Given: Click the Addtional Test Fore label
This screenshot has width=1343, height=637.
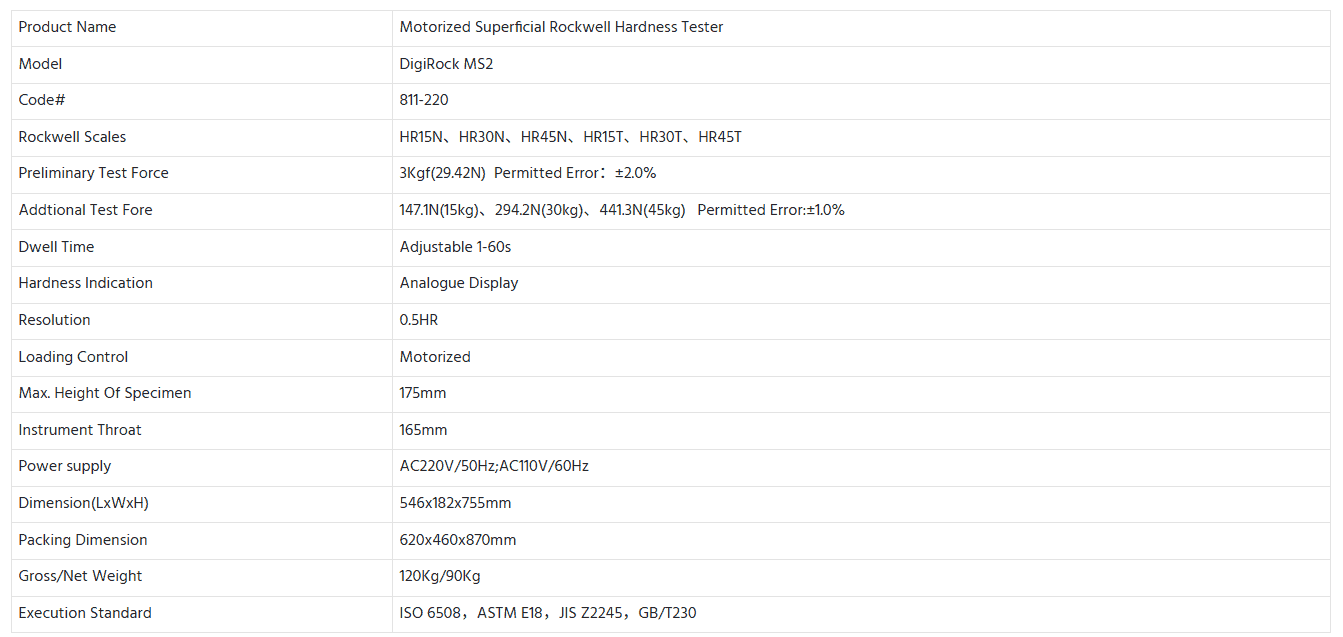Looking at the screenshot, I should (x=85, y=210).
